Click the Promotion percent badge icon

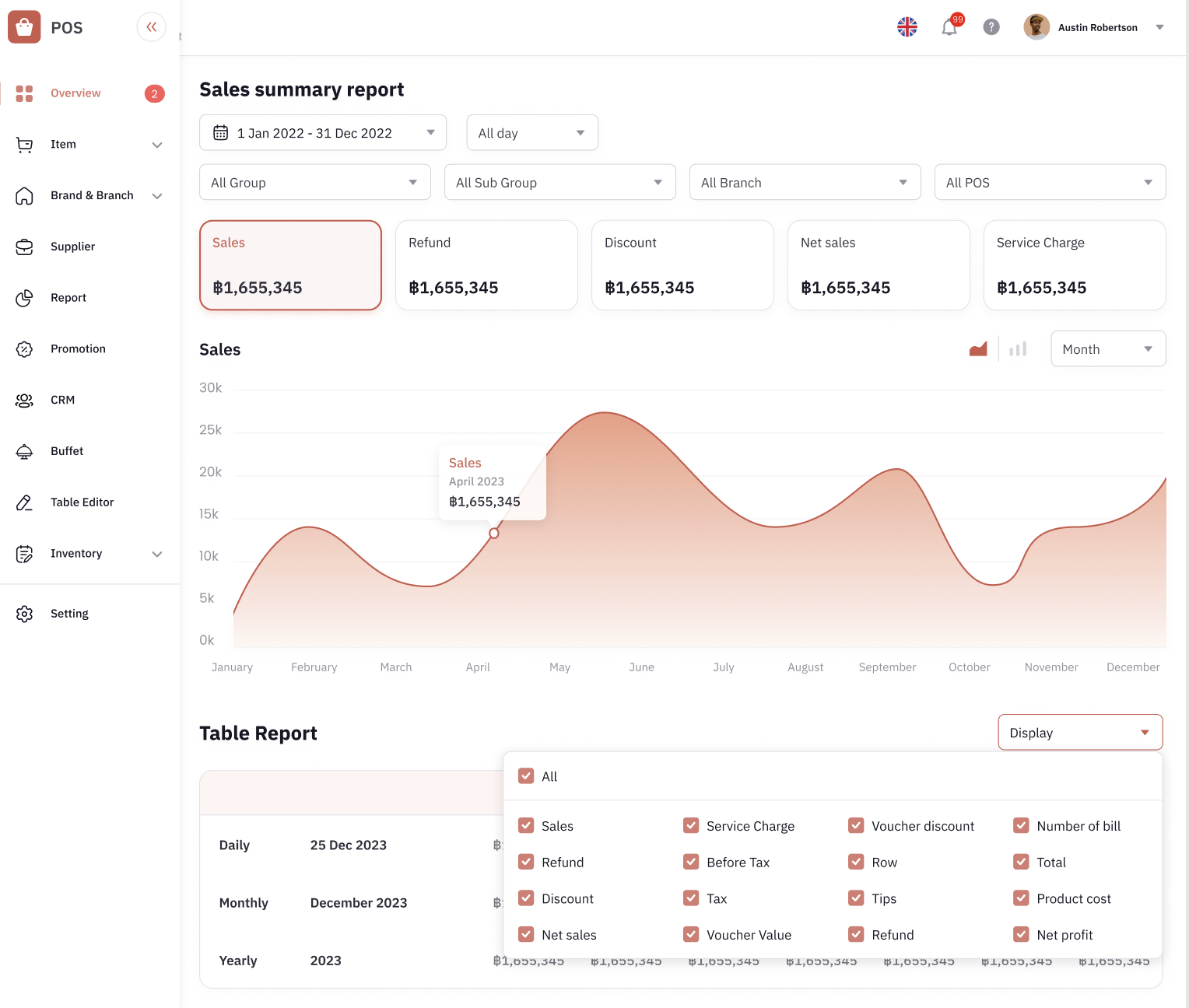24,349
